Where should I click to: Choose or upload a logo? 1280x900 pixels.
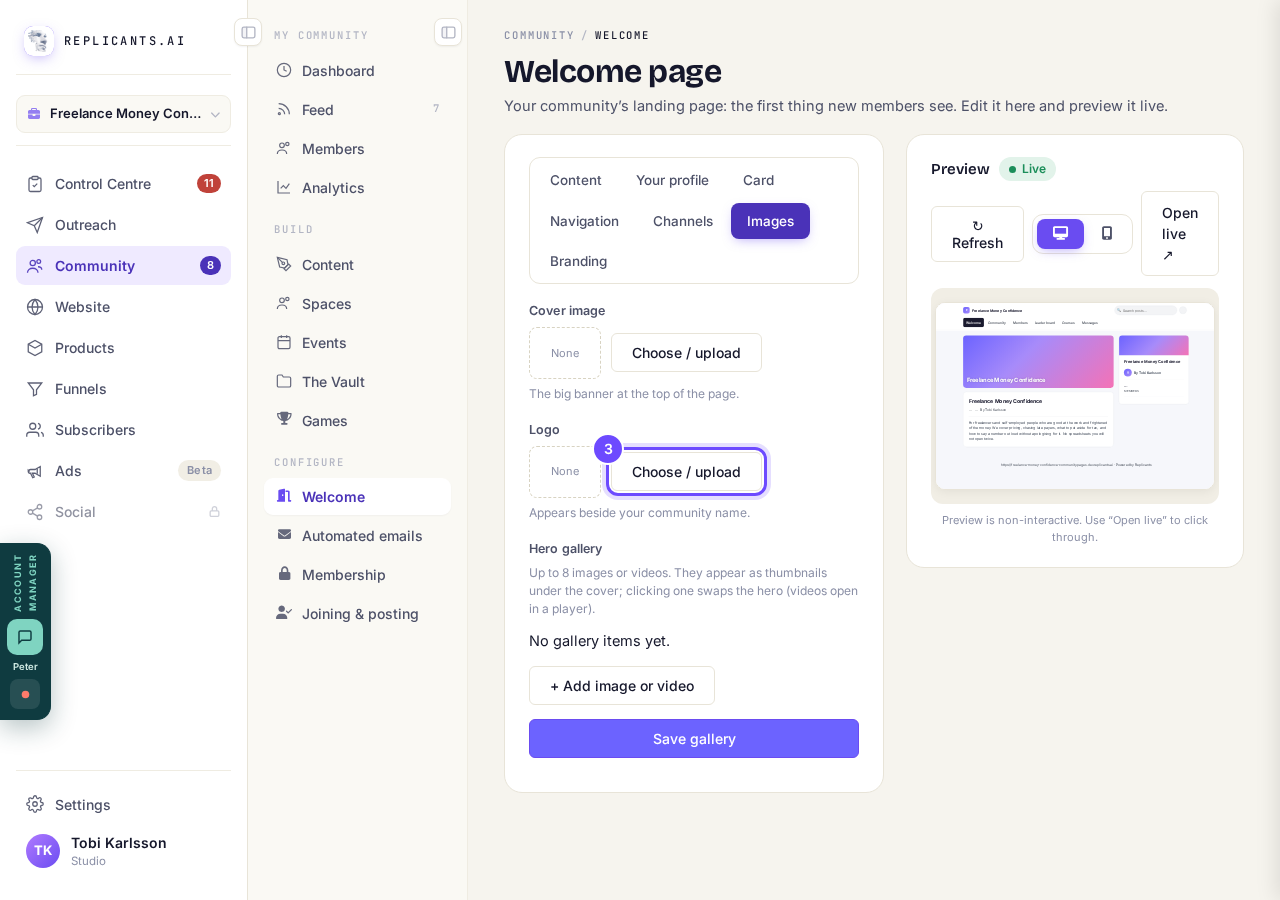pyautogui.click(x=686, y=472)
